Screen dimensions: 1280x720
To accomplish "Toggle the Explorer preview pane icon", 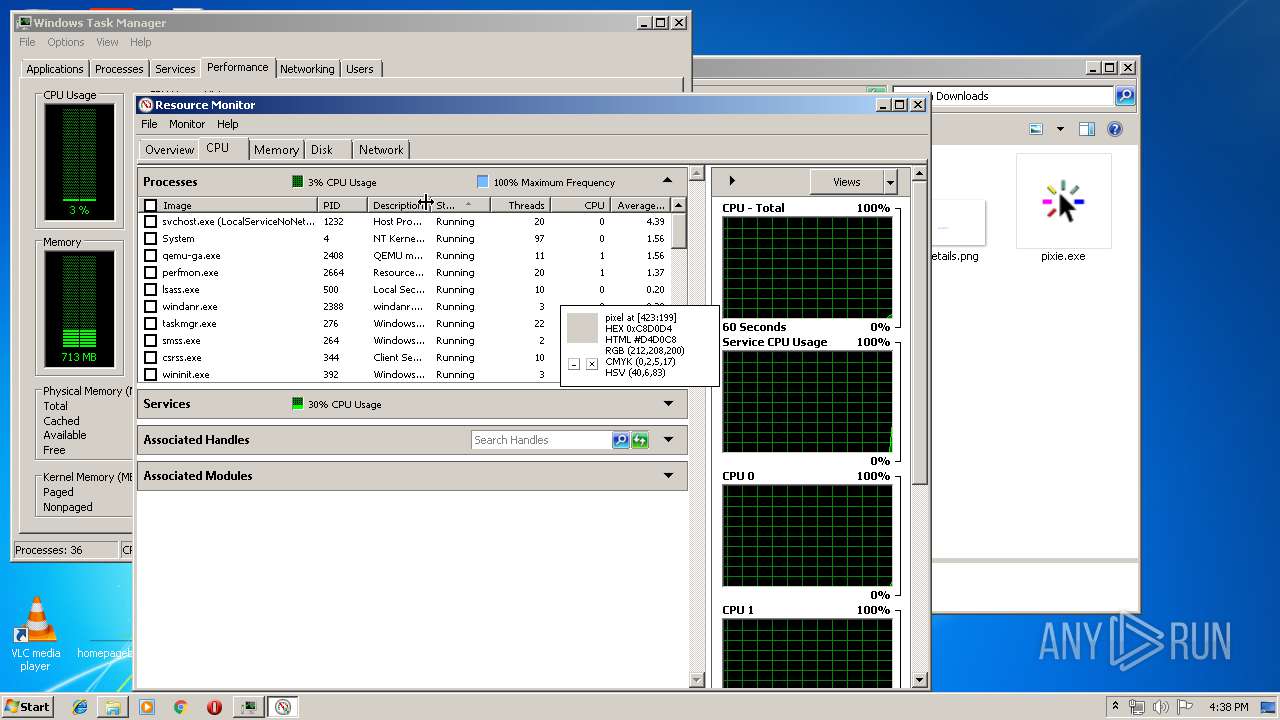I will pyautogui.click(x=1087, y=129).
